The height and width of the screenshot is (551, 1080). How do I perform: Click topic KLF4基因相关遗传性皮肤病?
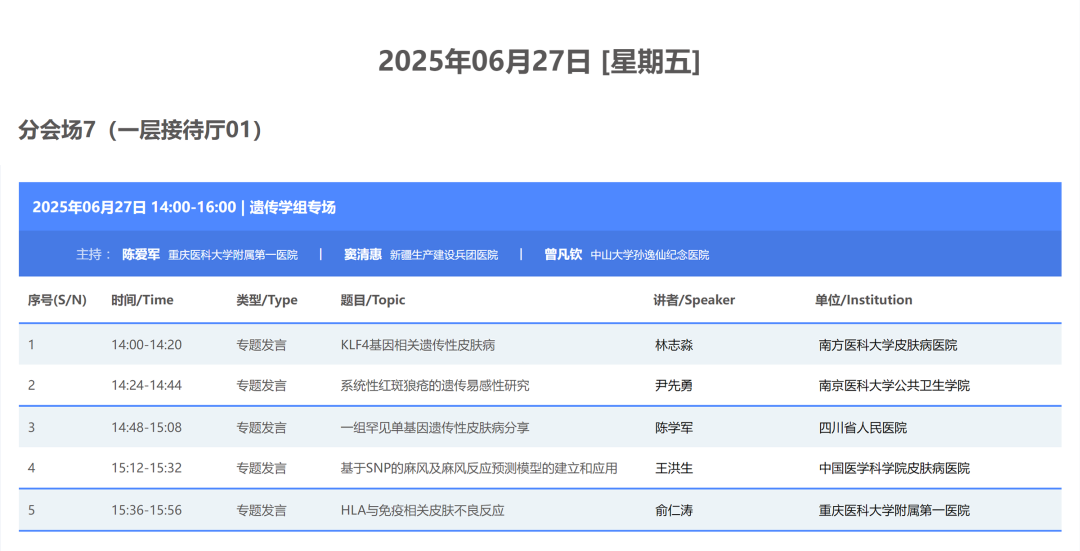pyautogui.click(x=417, y=345)
